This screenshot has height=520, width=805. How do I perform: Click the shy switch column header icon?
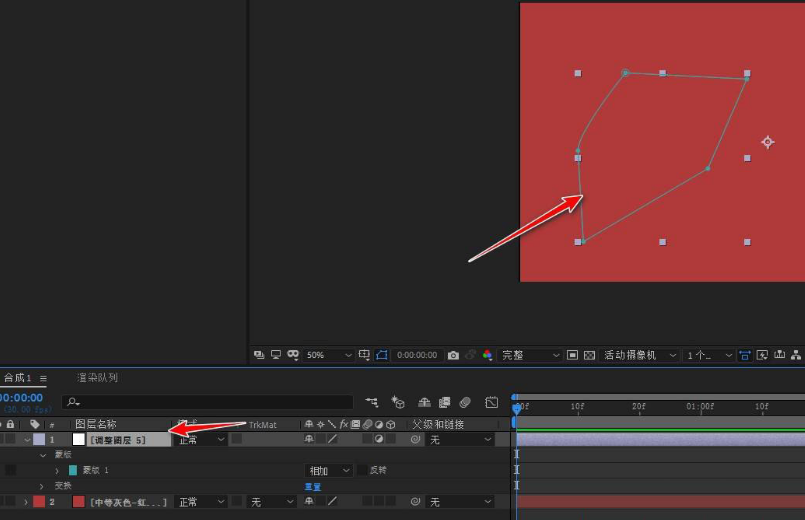click(309, 424)
